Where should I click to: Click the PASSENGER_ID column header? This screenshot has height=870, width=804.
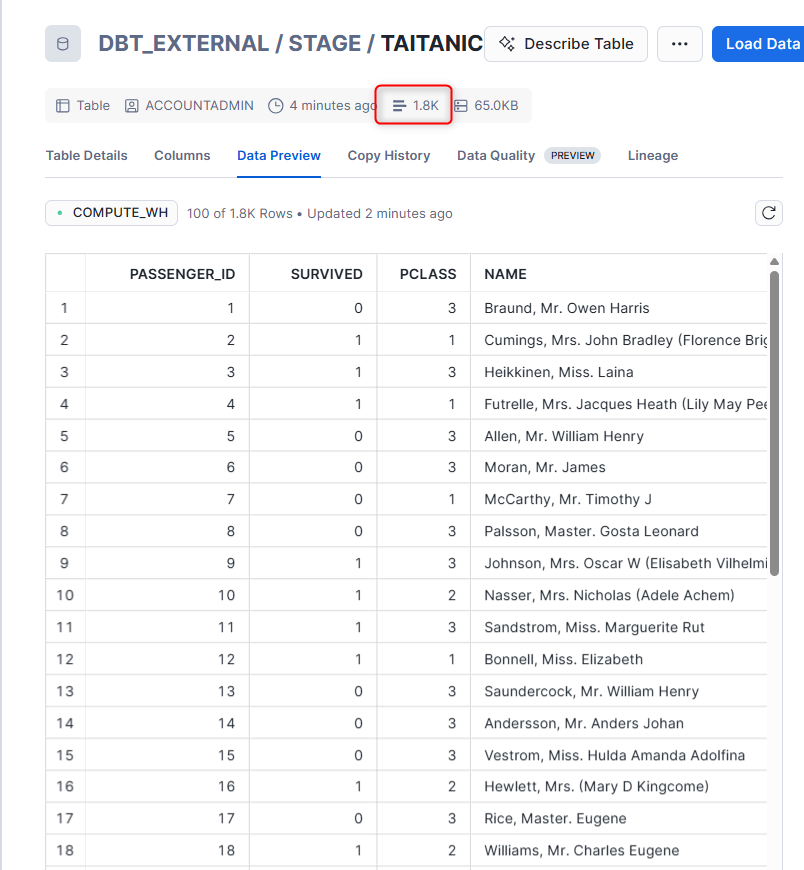click(182, 274)
